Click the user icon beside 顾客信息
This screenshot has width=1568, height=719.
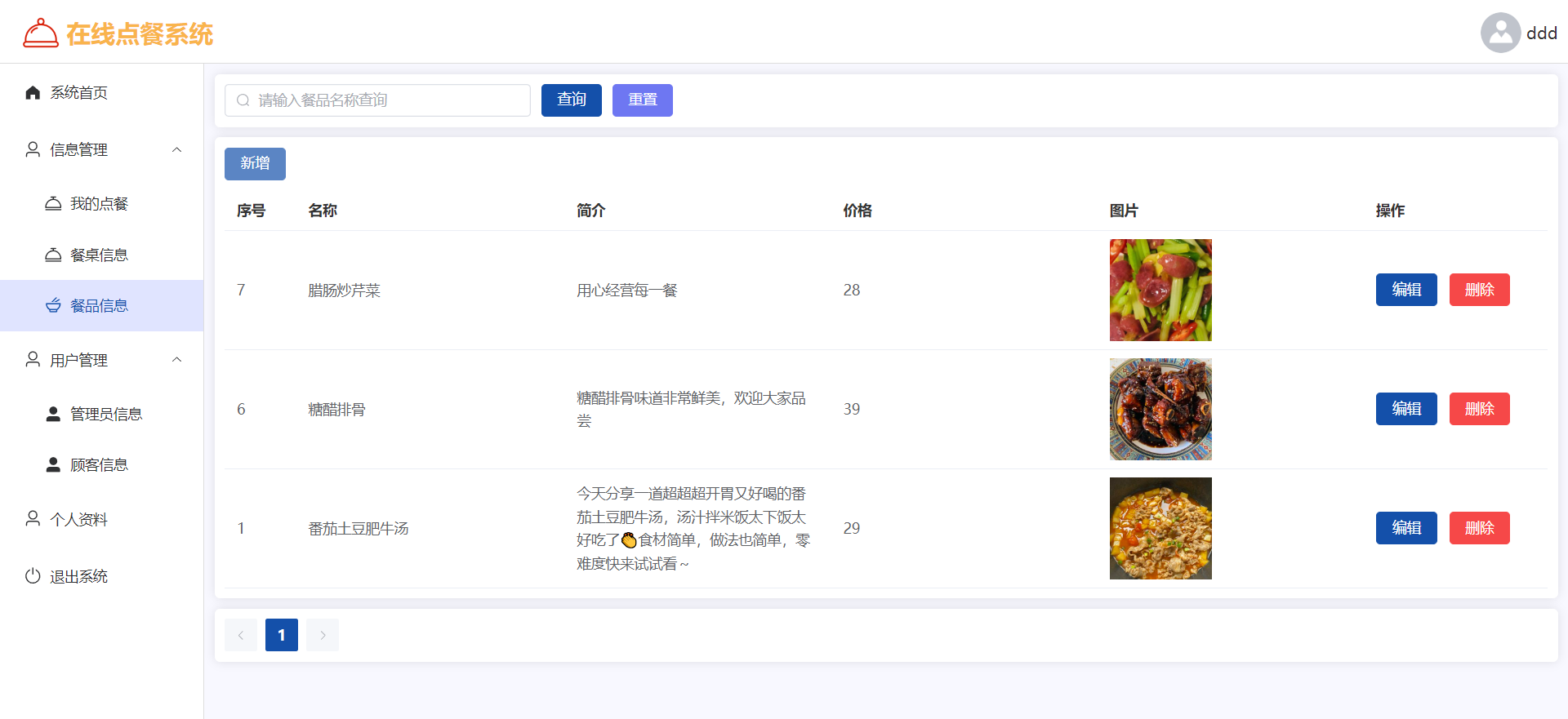click(53, 464)
